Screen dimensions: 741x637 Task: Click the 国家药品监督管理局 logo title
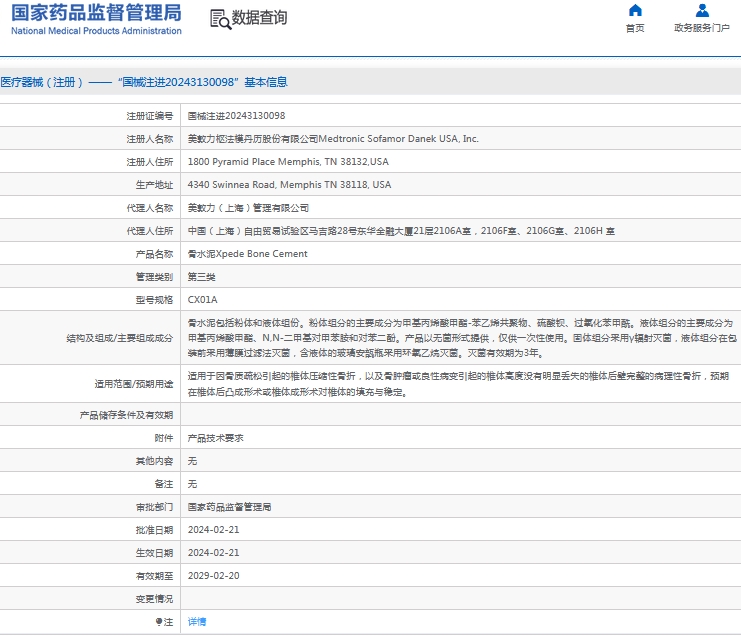(x=96, y=13)
